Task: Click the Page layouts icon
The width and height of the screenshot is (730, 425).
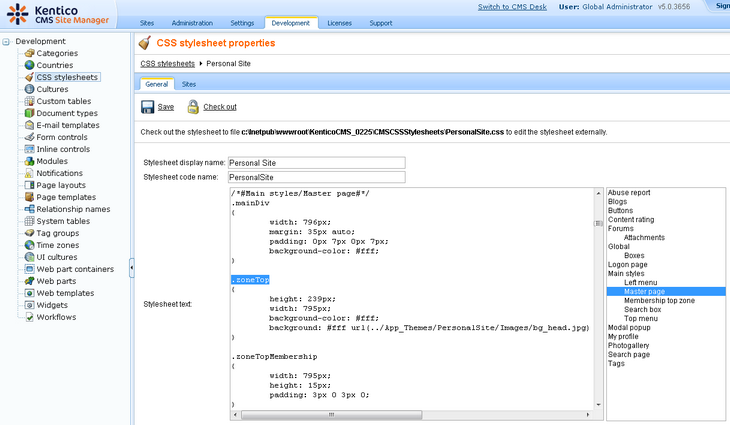Action: pos(29,185)
